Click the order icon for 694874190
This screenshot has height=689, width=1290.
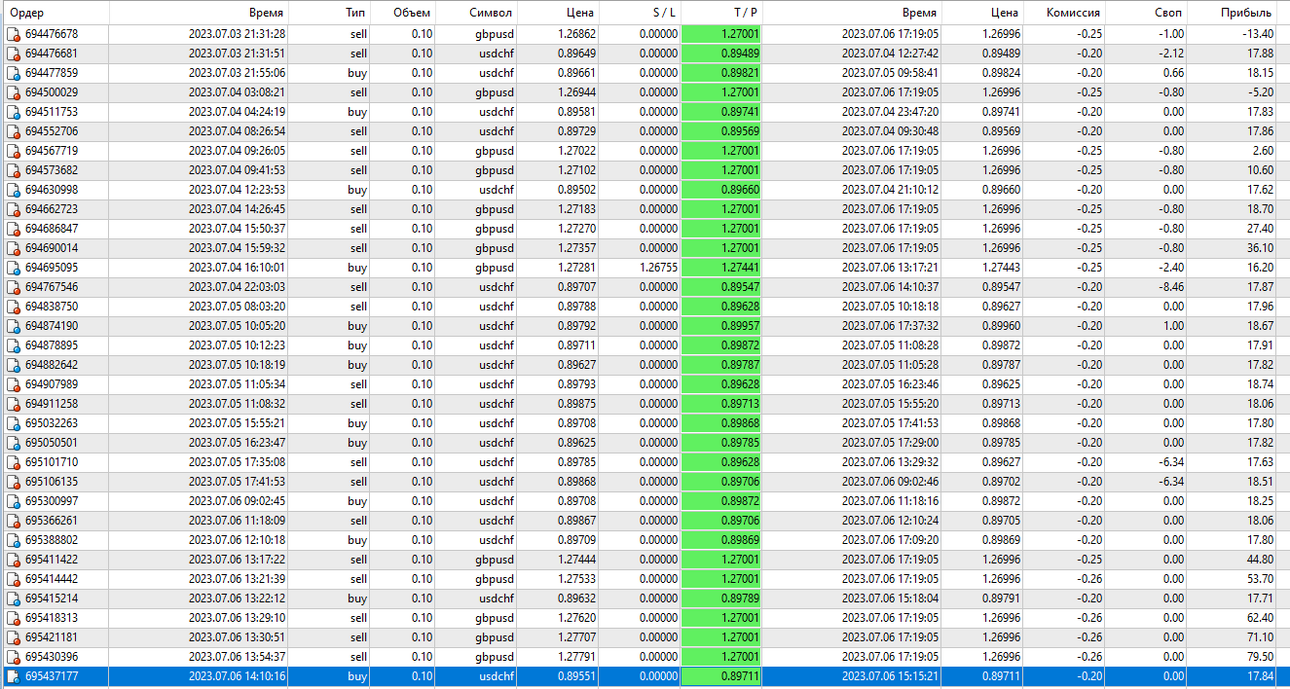point(13,326)
